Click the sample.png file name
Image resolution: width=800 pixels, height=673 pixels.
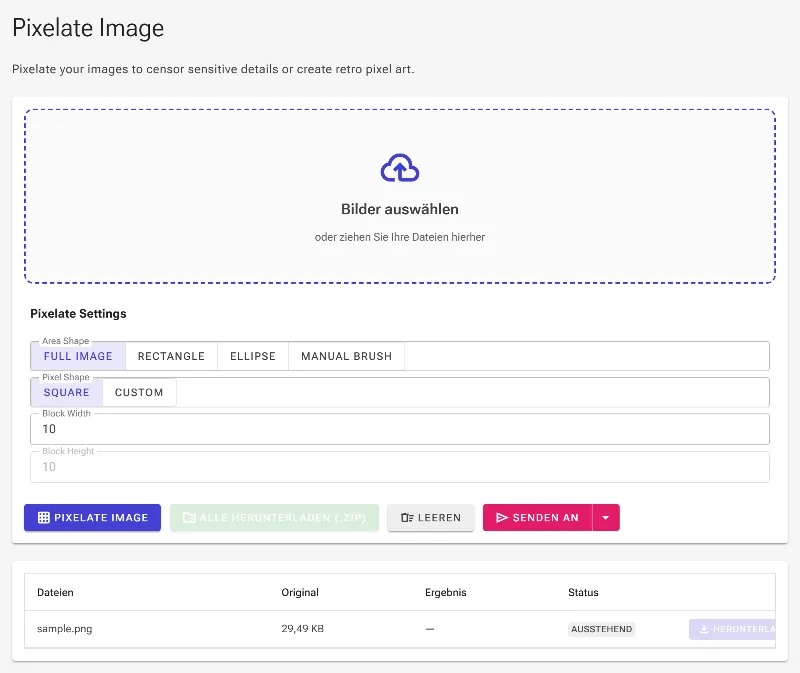pos(65,629)
